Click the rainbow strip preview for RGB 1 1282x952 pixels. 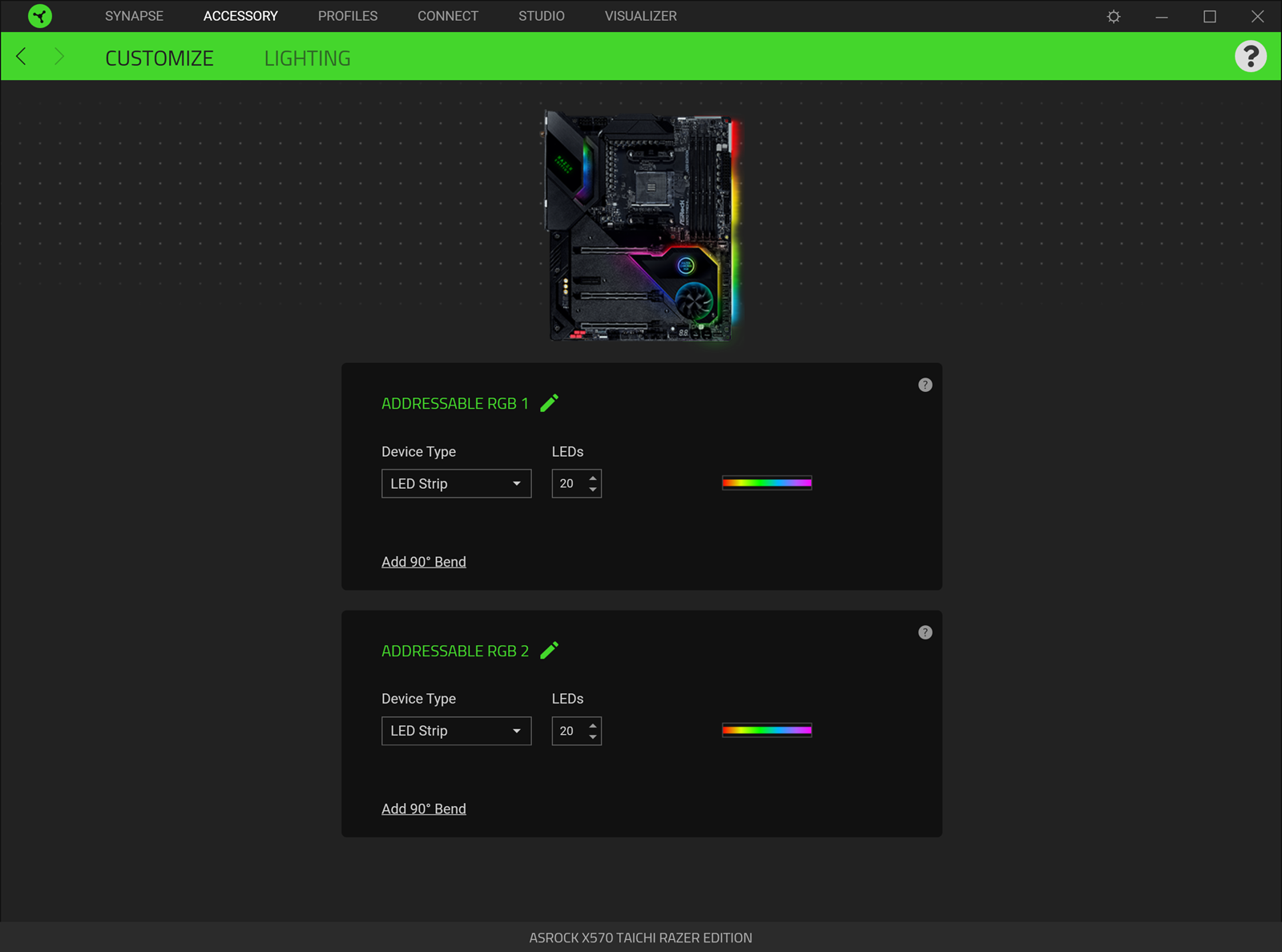pyautogui.click(x=767, y=482)
